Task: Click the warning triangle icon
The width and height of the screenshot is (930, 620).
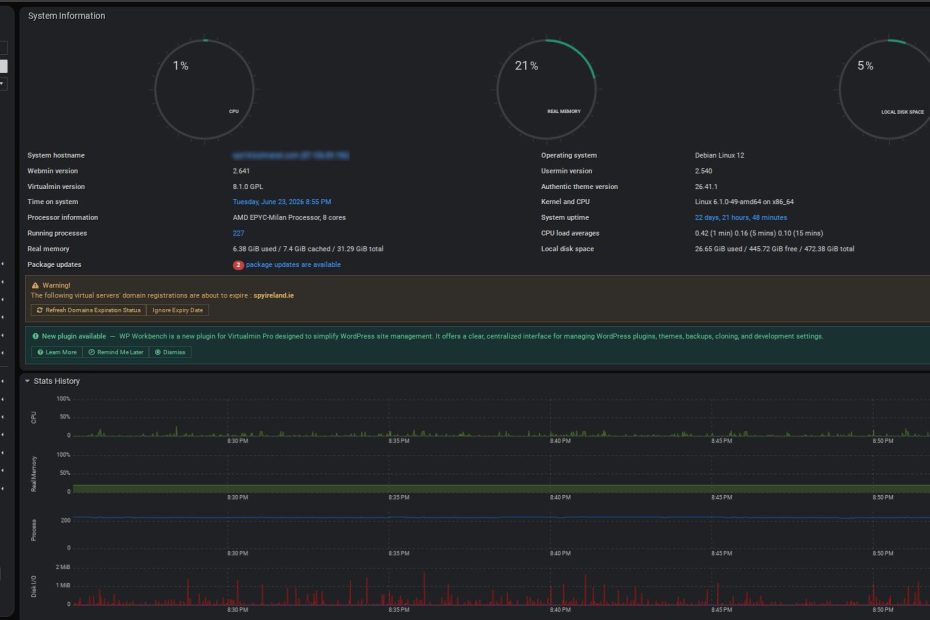Action: tap(35, 285)
